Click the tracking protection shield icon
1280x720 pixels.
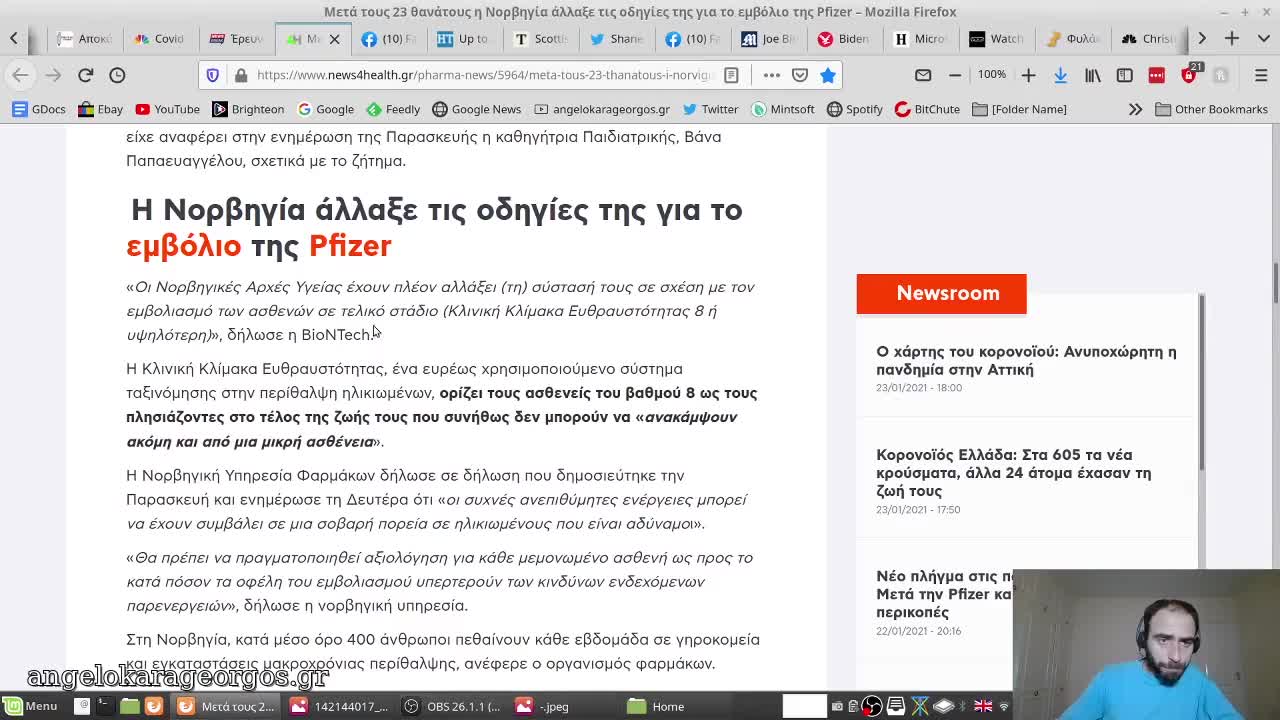(x=213, y=75)
